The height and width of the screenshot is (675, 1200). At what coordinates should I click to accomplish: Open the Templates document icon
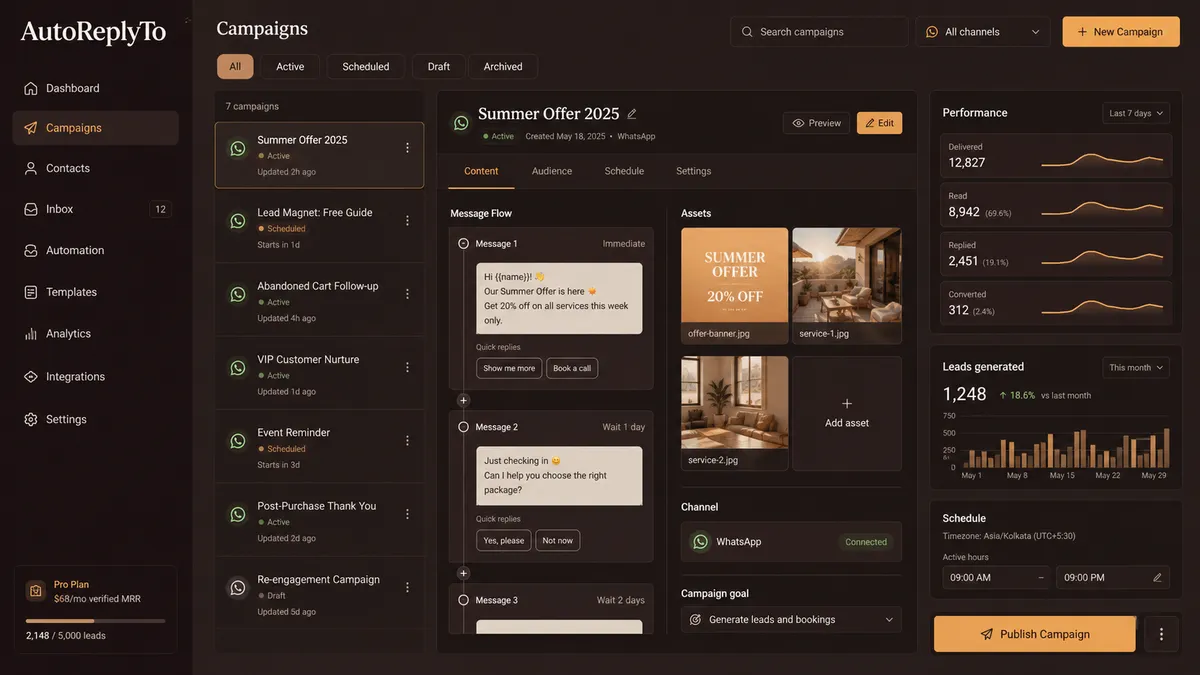pos(31,292)
